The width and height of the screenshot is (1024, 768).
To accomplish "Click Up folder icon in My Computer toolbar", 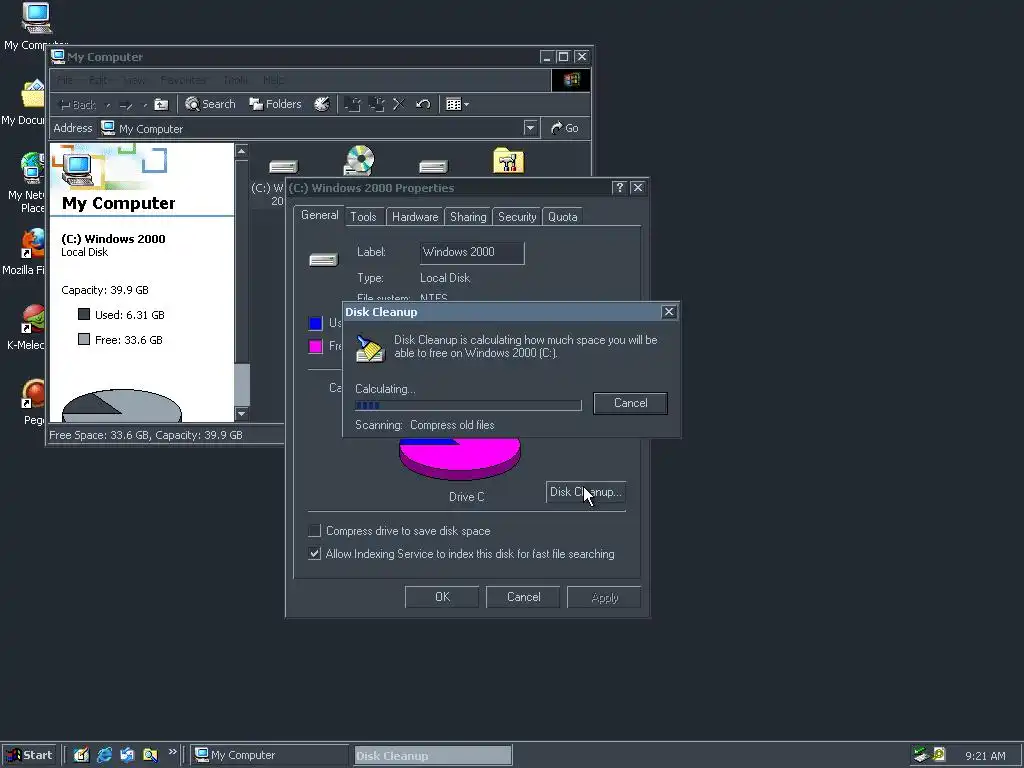I will pyautogui.click(x=161, y=104).
